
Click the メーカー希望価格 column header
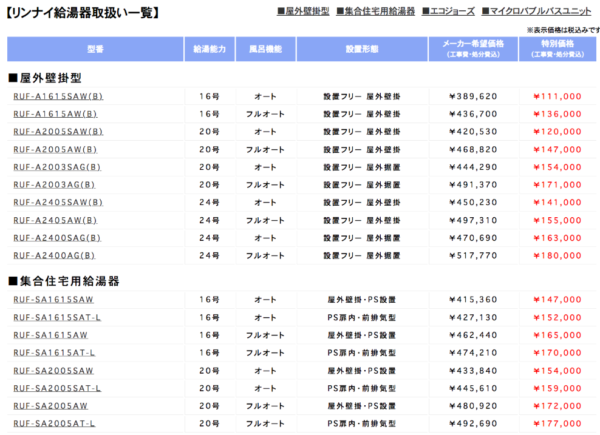[x=473, y=49]
